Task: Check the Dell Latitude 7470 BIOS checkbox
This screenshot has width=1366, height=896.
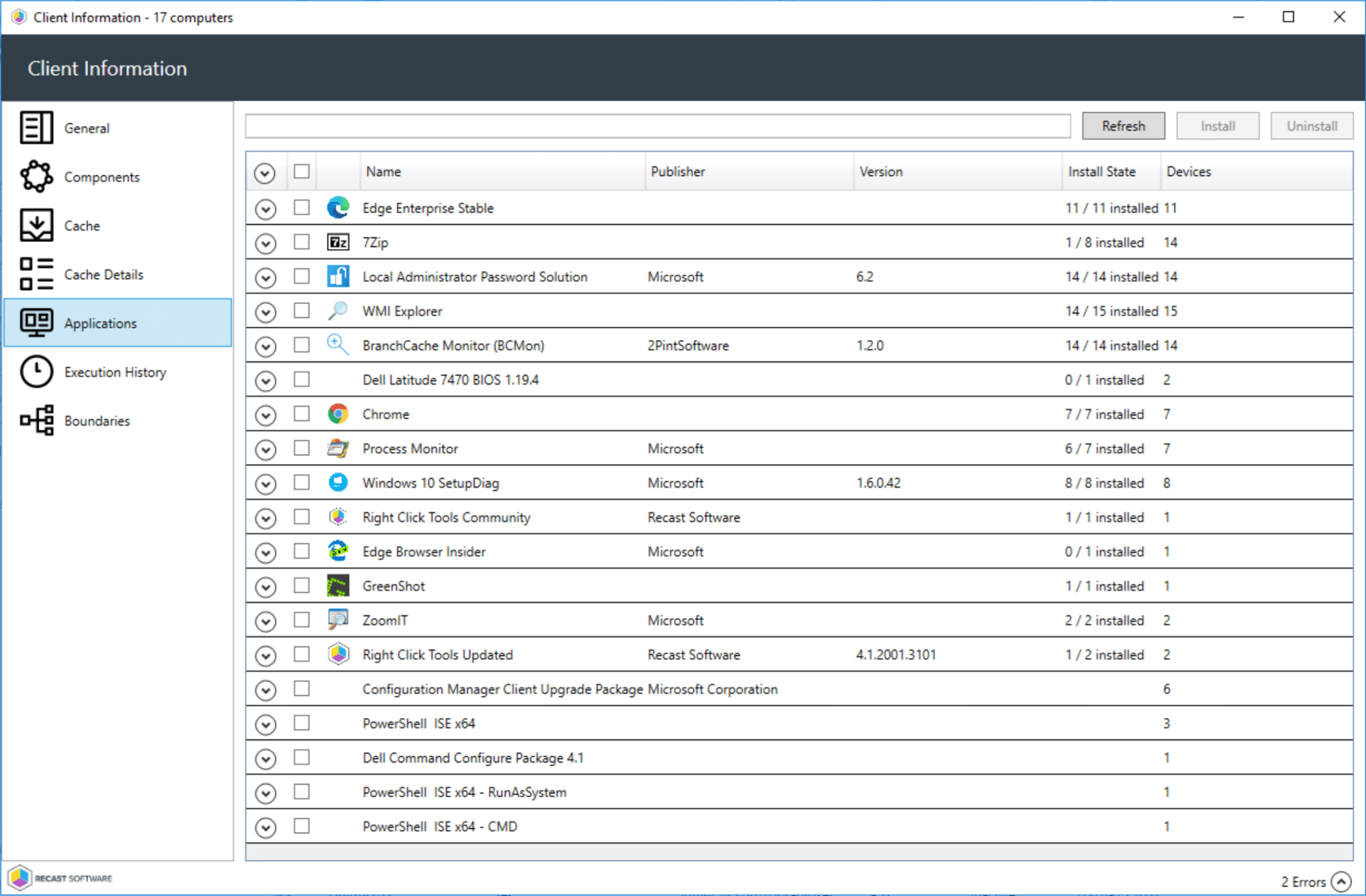Action: [302, 379]
